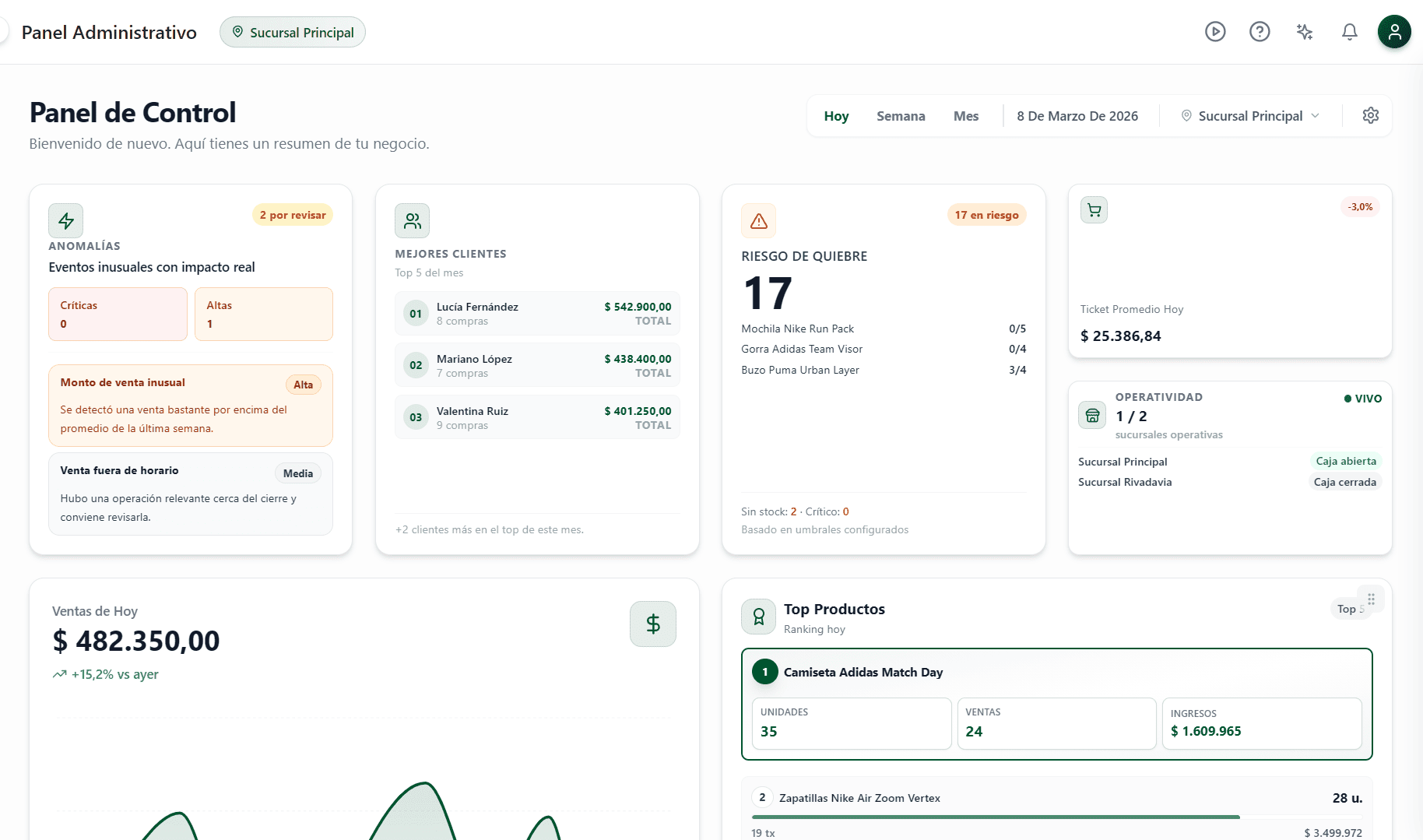Switch to the Mes tab
The image size is (1423, 840).
pos(966,116)
